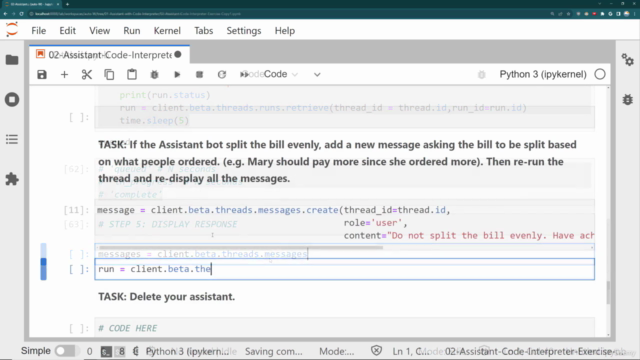Click the kernel status circle indicator

coord(600,74)
